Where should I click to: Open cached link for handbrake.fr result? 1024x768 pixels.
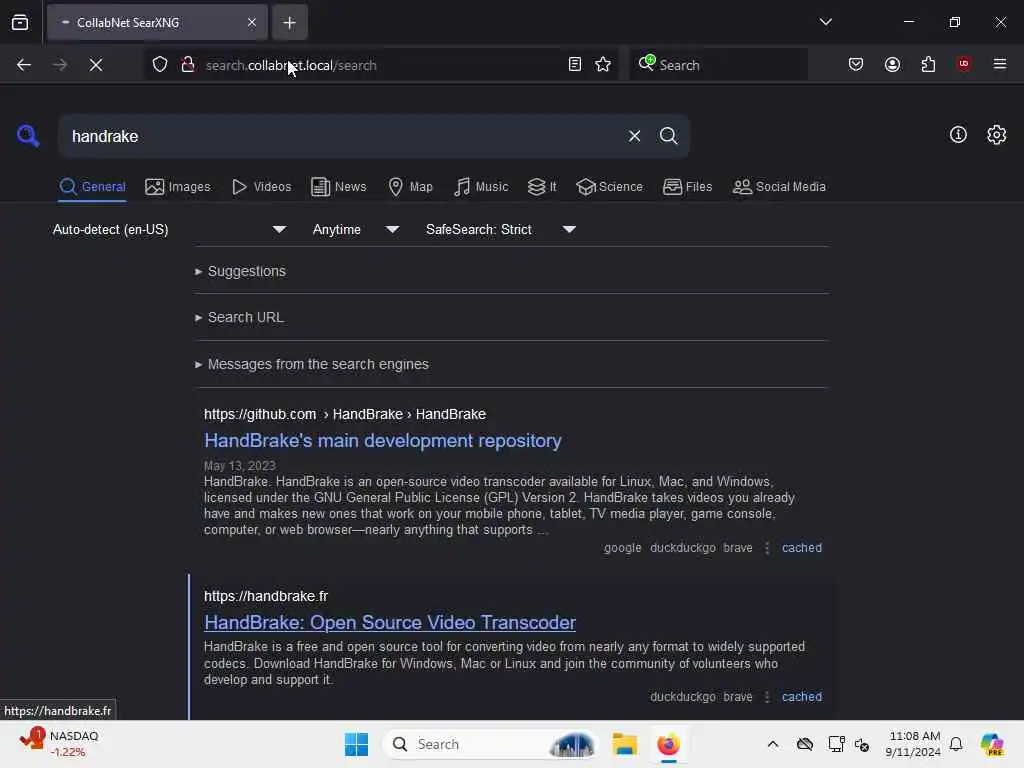pyautogui.click(x=802, y=697)
